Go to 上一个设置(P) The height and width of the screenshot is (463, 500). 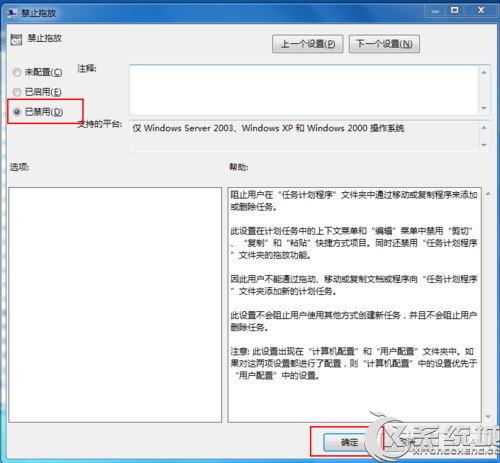click(307, 44)
